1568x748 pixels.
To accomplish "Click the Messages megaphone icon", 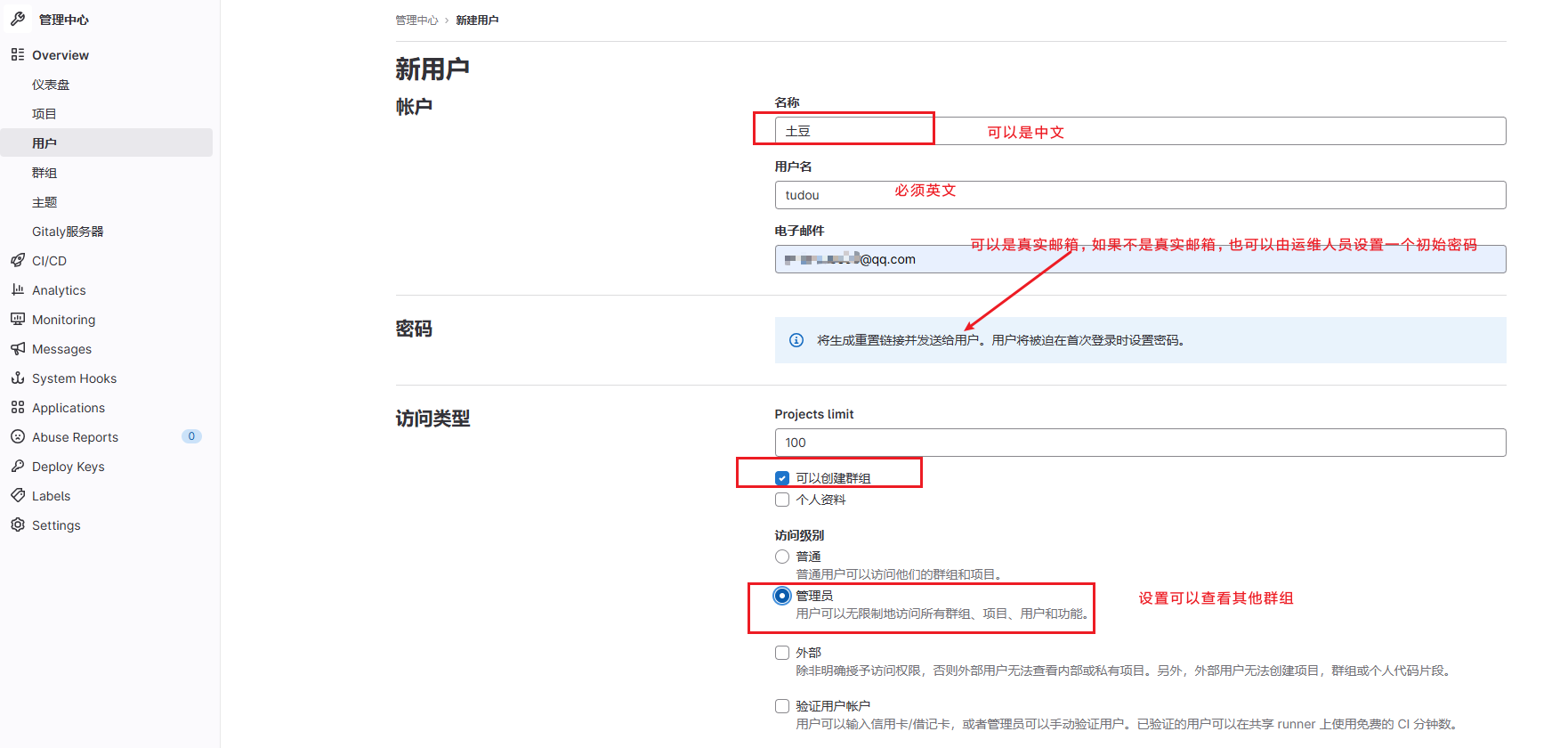I will pos(18,349).
